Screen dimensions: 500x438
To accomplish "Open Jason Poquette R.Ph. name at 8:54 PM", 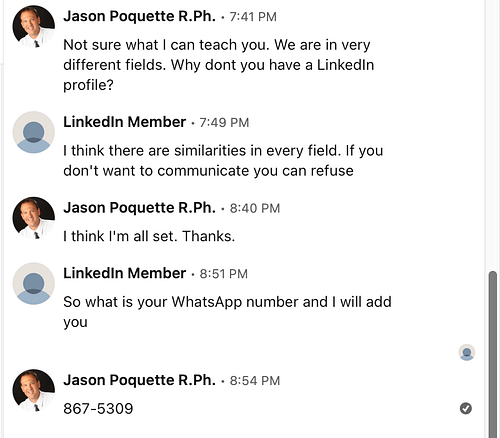I will 139,380.
